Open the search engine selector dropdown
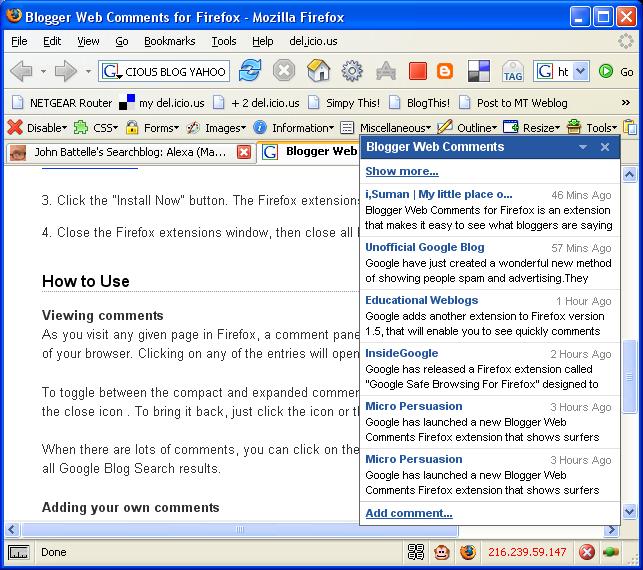The width and height of the screenshot is (643, 570). [581, 71]
